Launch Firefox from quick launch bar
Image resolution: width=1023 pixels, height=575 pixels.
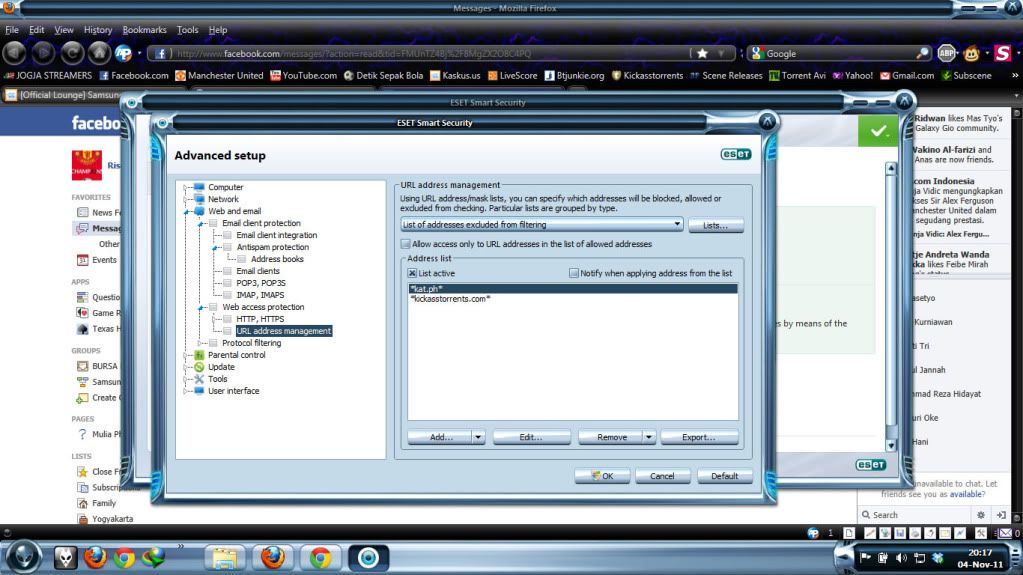[95, 557]
